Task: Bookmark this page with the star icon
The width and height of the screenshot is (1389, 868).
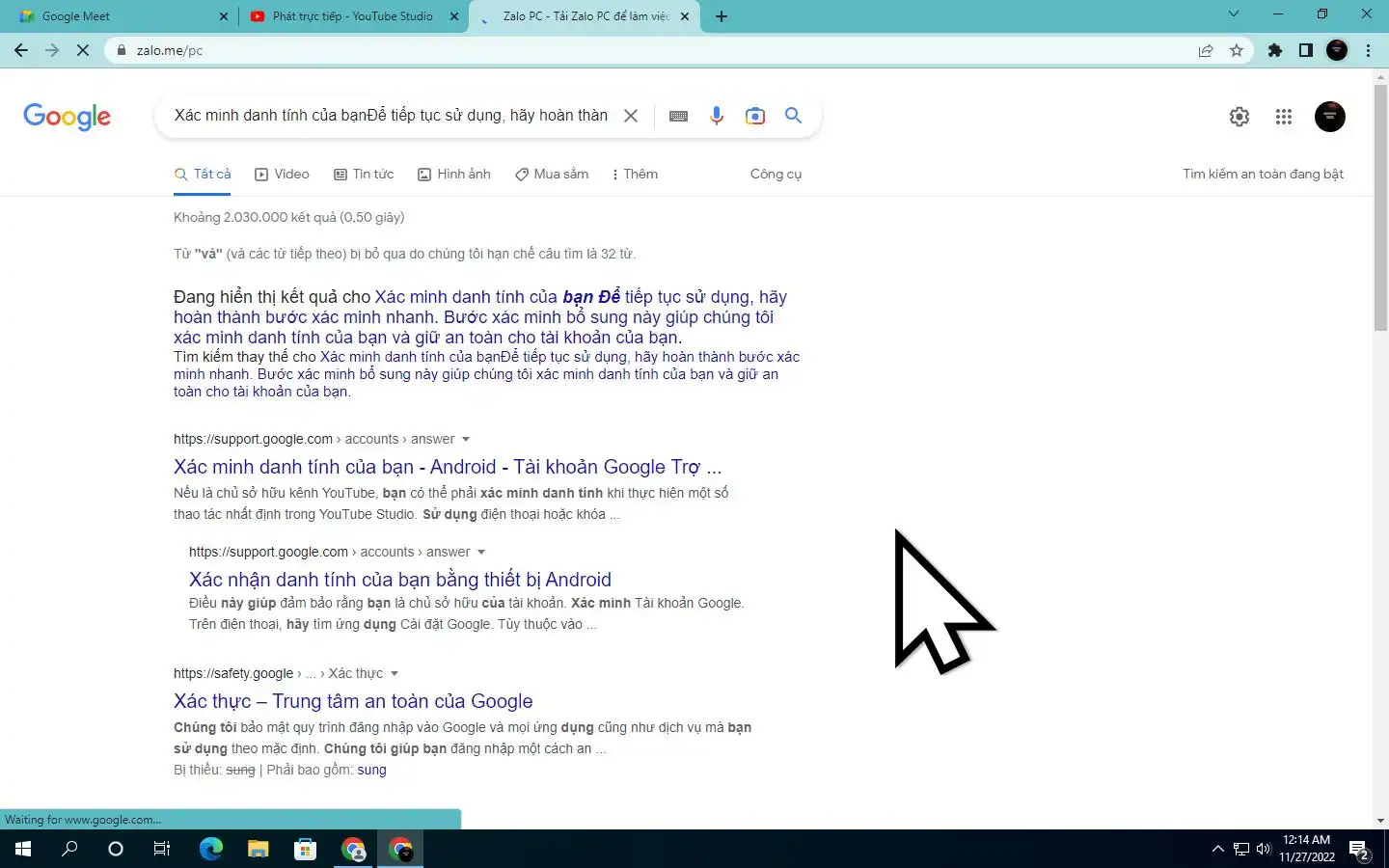Action: [x=1237, y=50]
